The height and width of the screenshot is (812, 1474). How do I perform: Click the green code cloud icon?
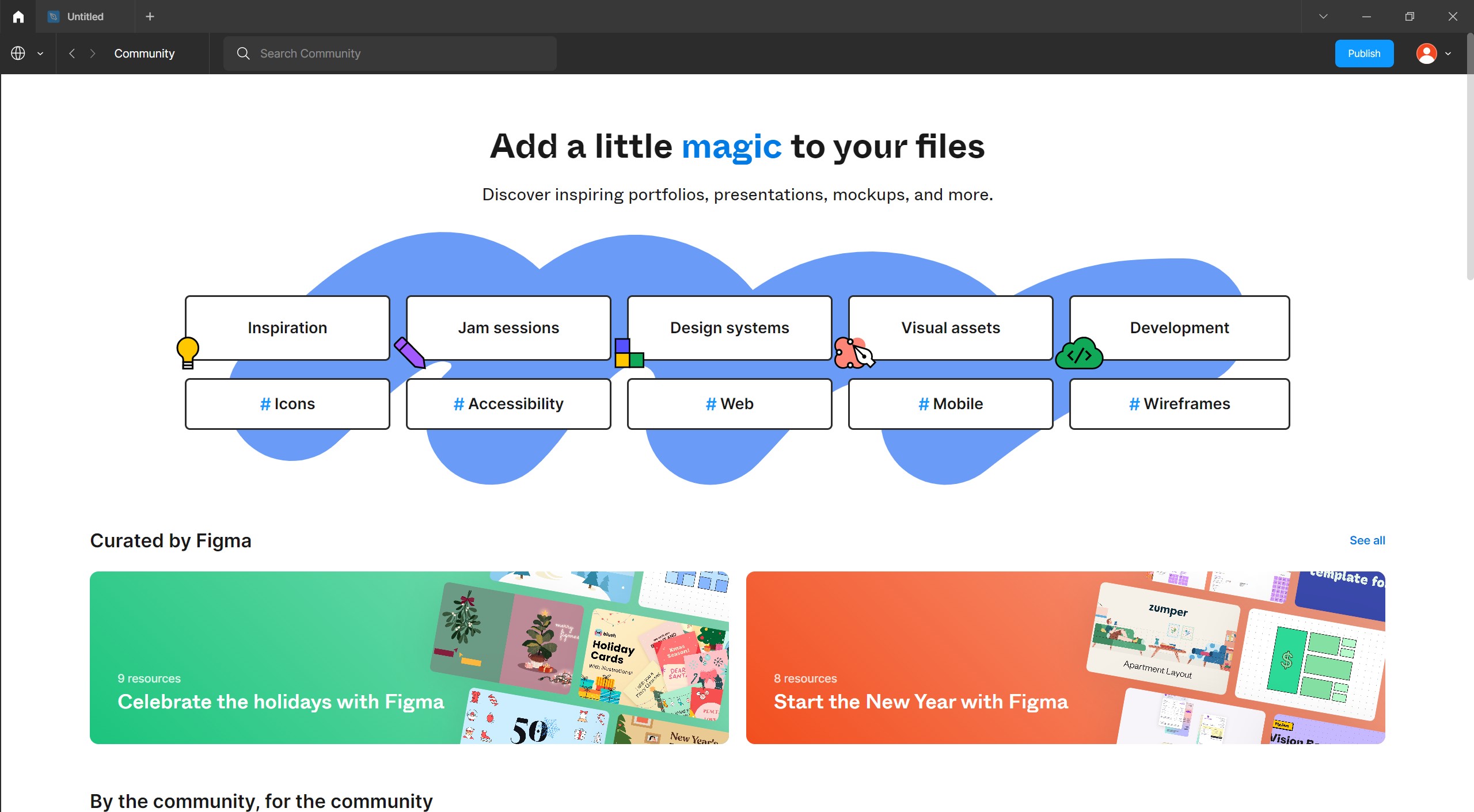1079,354
